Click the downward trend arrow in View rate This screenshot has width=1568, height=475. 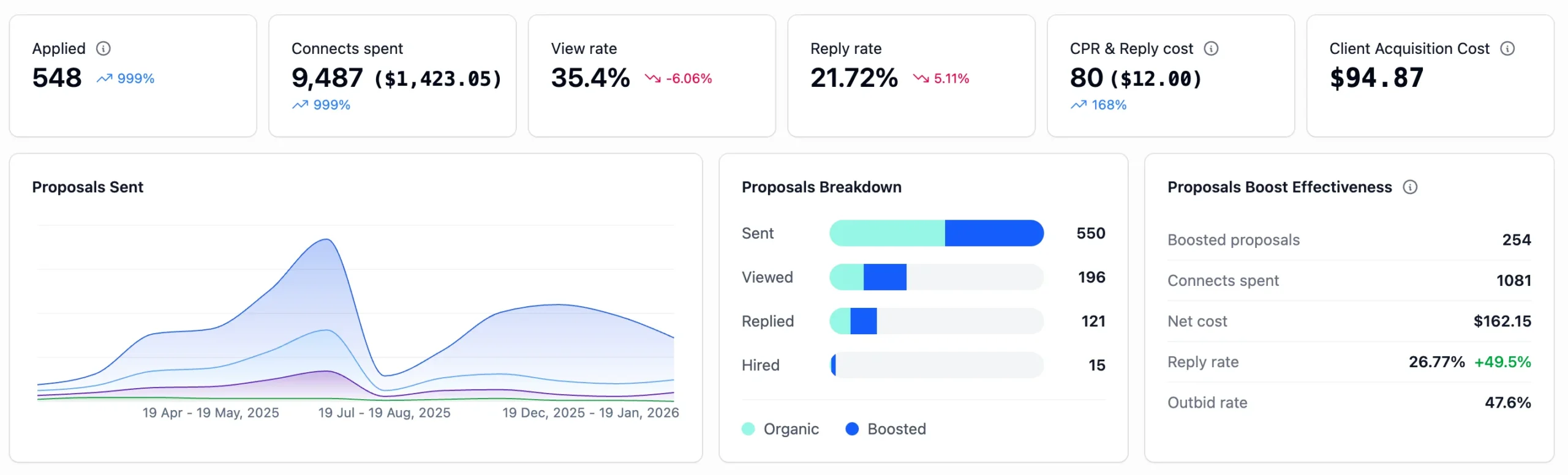tap(652, 78)
